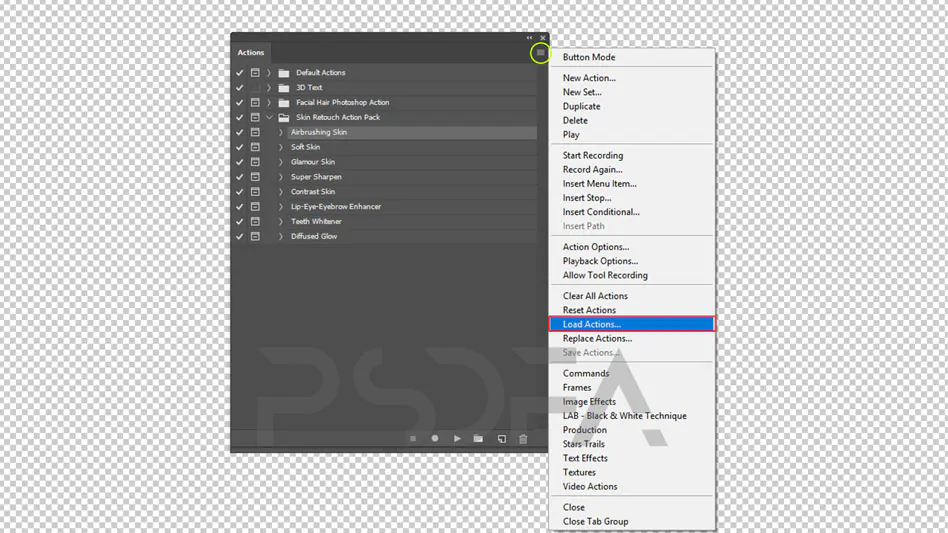Choose Load Actions... from the menu
The height and width of the screenshot is (533, 948).
point(632,325)
